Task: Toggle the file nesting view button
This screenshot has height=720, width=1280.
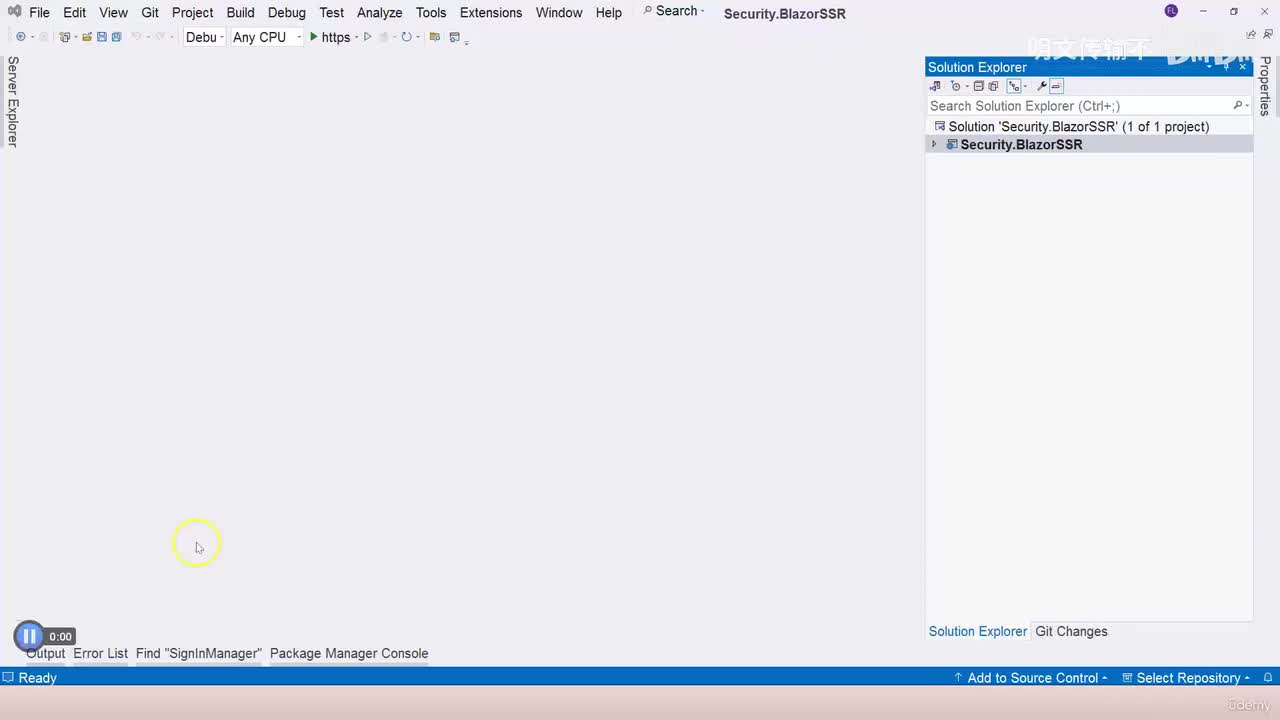Action: tap(1013, 86)
